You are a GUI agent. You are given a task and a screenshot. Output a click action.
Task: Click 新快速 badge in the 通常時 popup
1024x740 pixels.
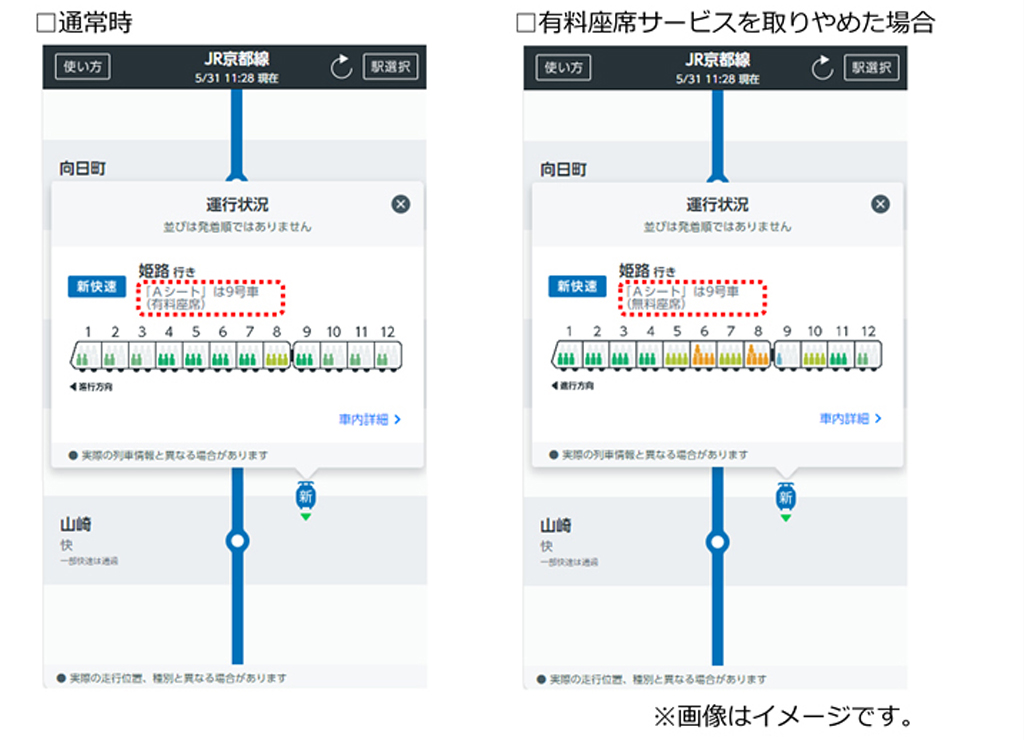97,287
